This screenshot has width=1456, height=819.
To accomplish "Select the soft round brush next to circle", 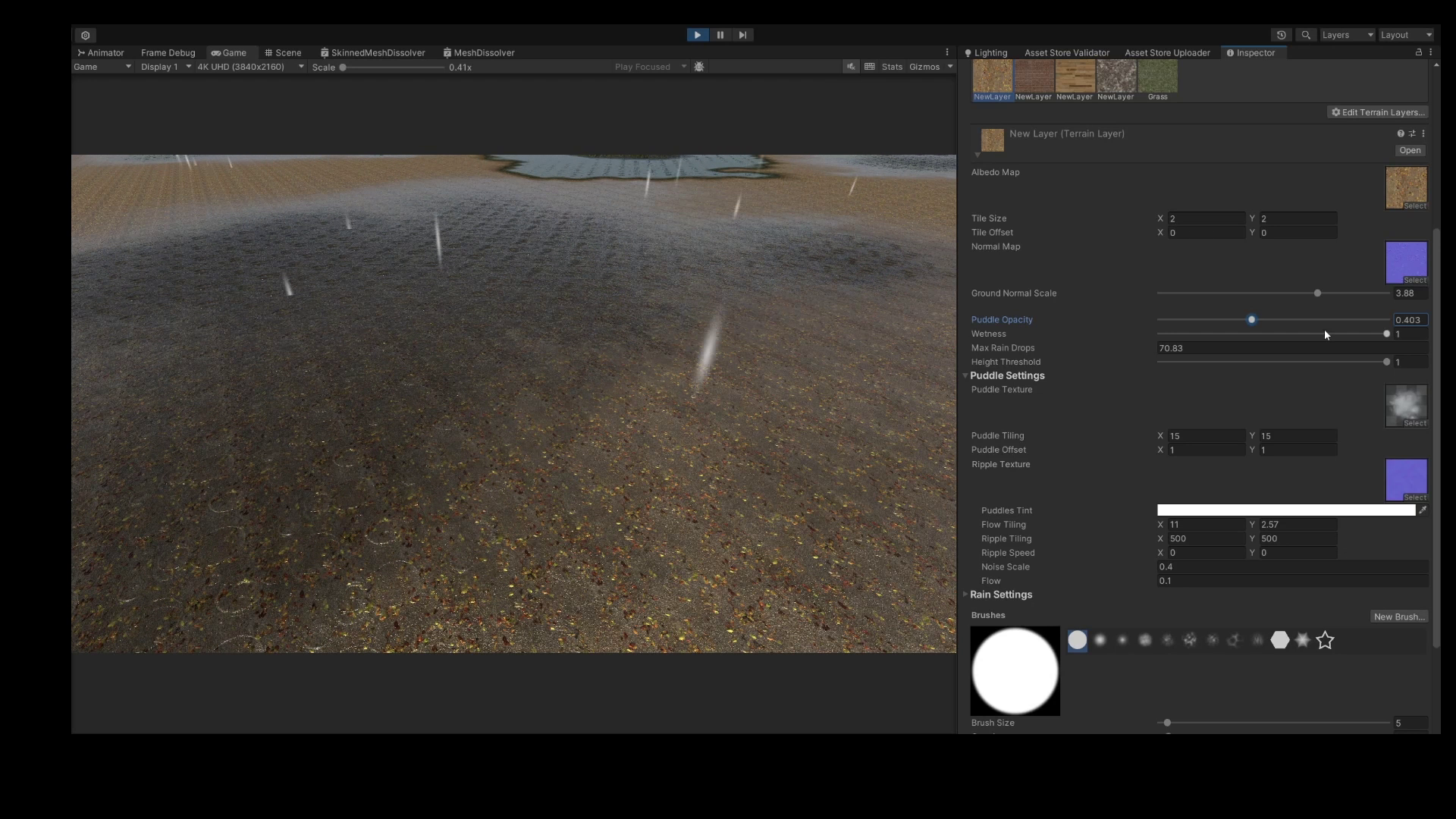I will coord(1100,641).
